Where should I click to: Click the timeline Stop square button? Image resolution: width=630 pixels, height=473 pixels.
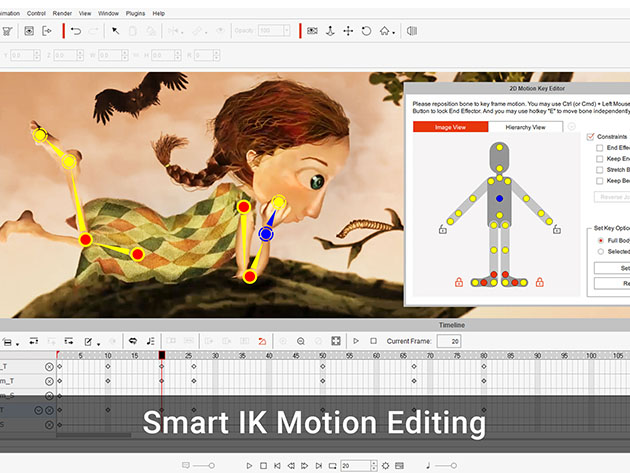point(373,341)
